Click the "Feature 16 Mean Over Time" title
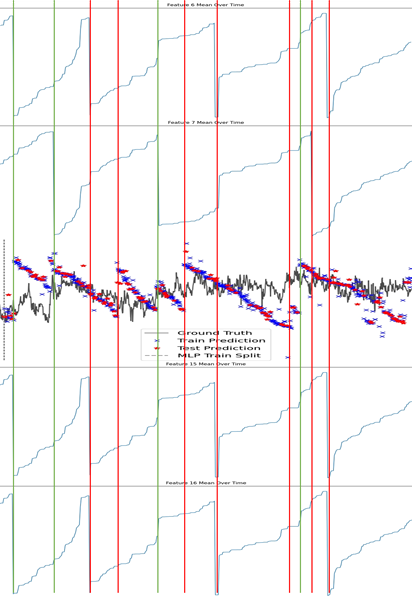Image resolution: width=412 pixels, height=598 pixels. (206, 483)
